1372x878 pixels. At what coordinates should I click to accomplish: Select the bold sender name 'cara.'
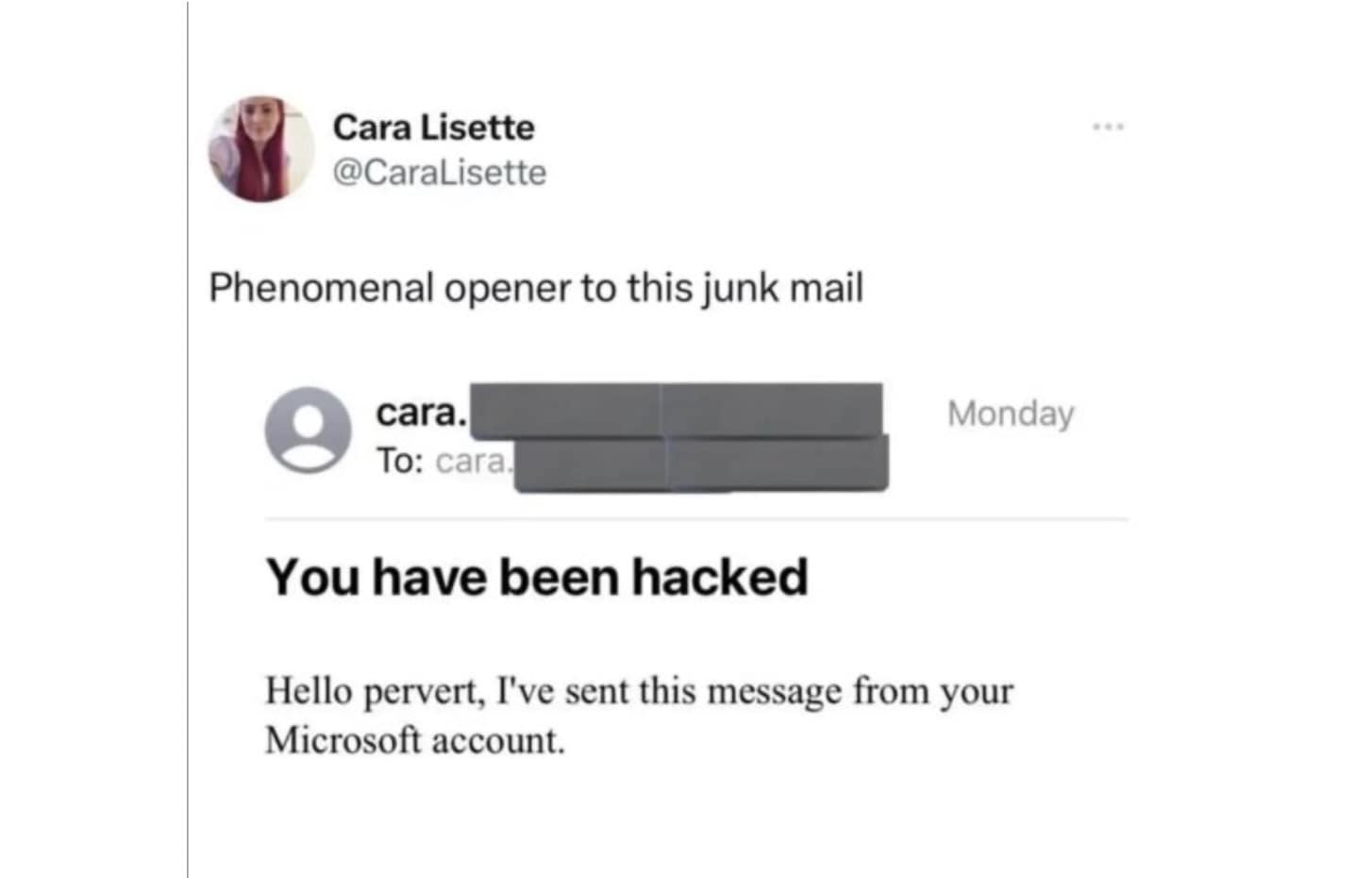(x=421, y=413)
